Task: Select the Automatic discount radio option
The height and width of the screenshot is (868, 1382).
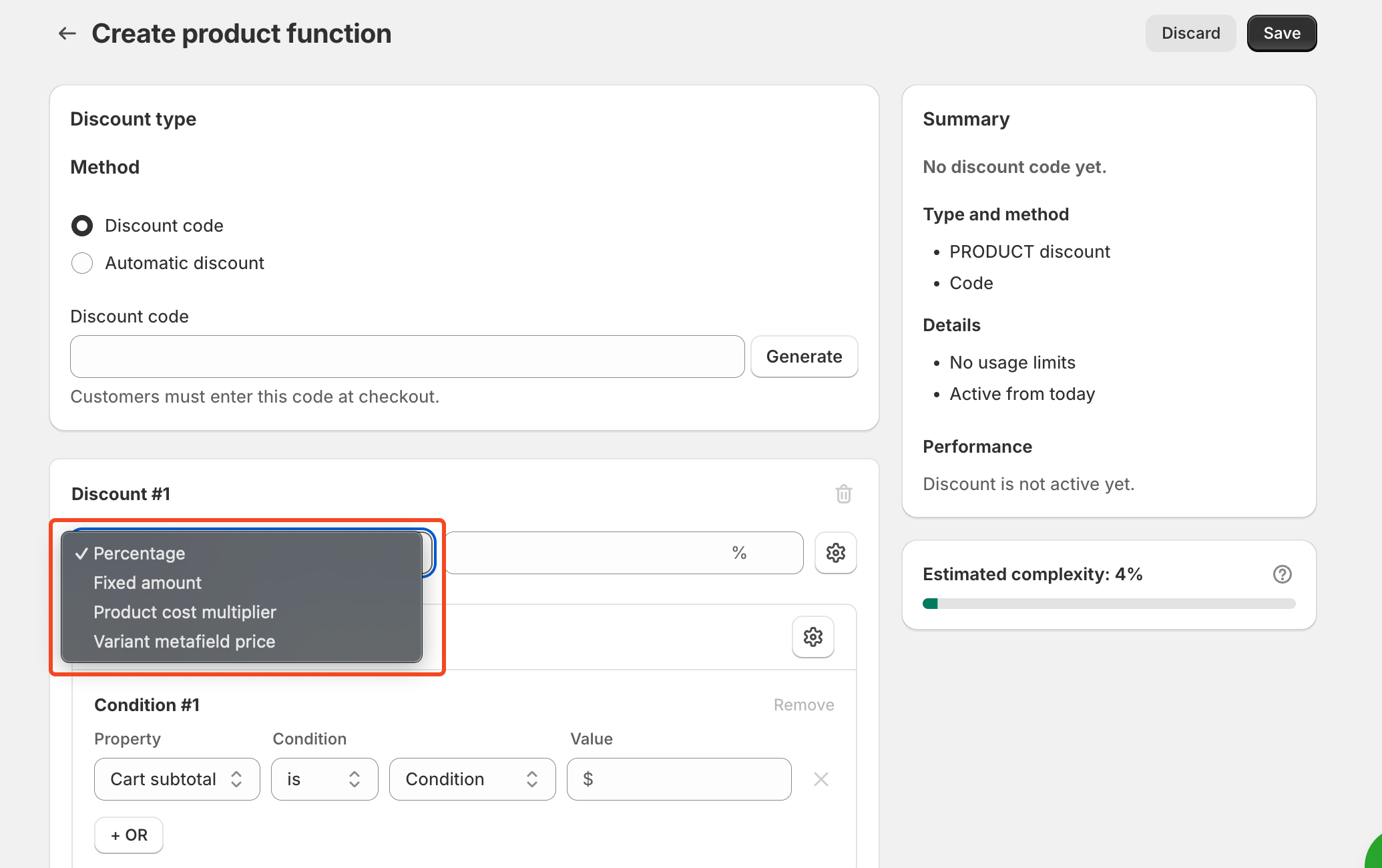Action: [x=82, y=263]
